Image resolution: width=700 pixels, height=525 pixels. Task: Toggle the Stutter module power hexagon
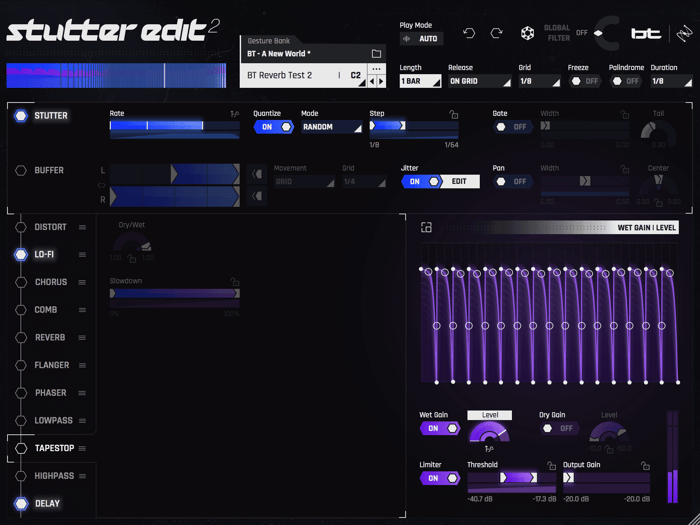pos(21,116)
